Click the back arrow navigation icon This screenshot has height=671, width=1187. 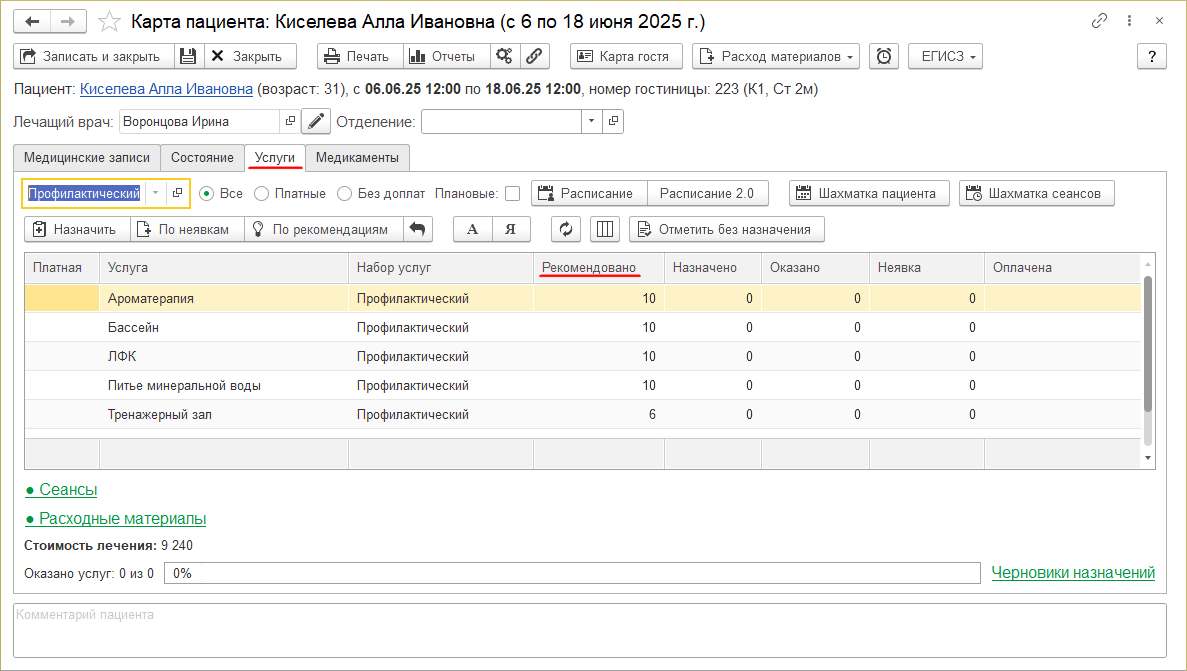(32, 21)
